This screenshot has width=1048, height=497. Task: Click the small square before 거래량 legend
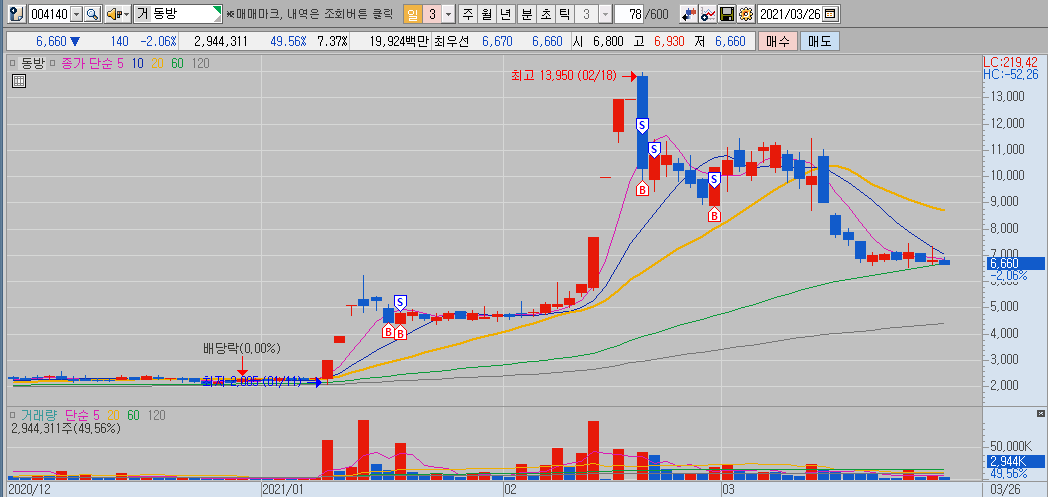pos(13,416)
